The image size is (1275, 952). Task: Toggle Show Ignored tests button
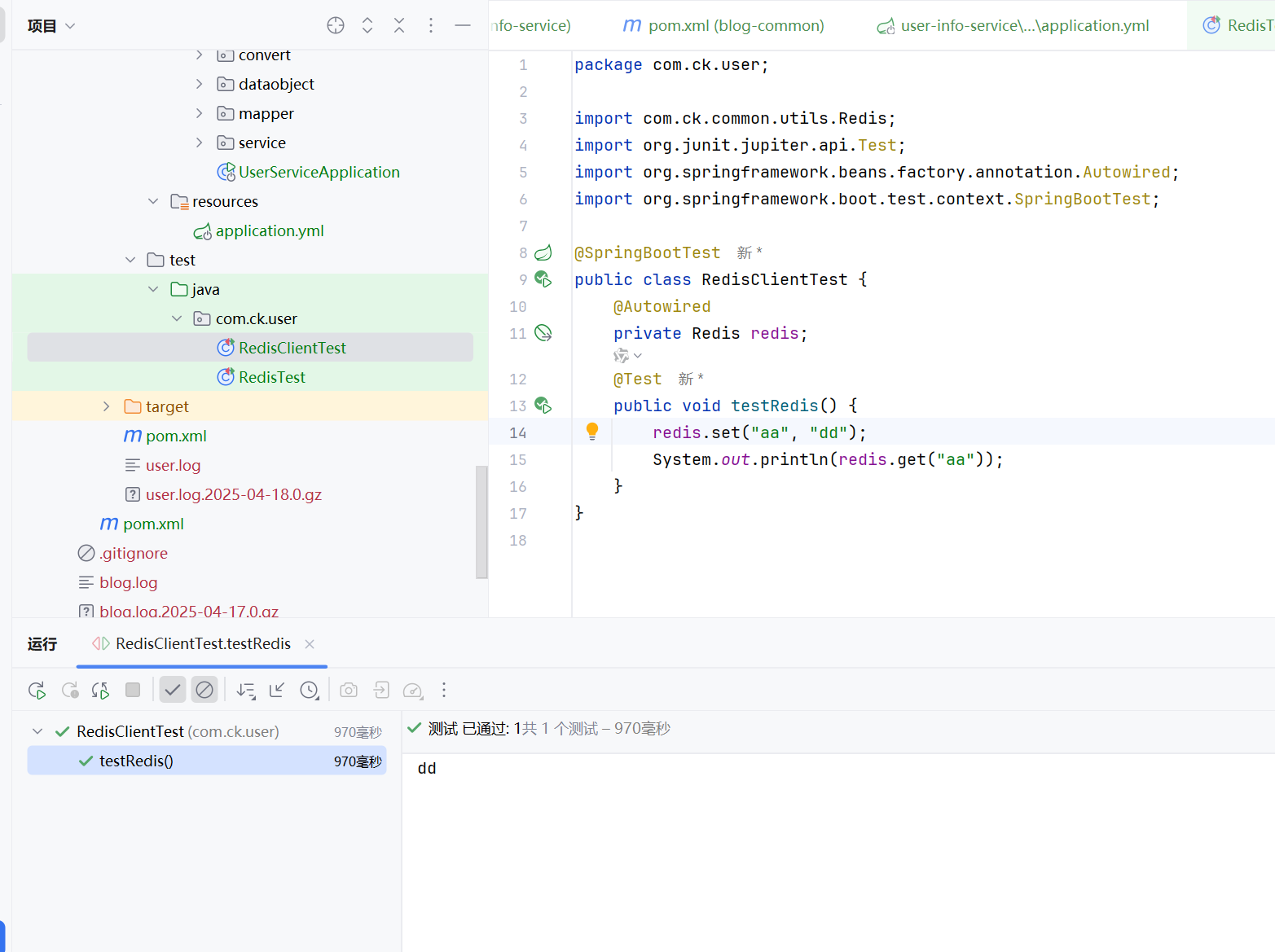pos(204,691)
